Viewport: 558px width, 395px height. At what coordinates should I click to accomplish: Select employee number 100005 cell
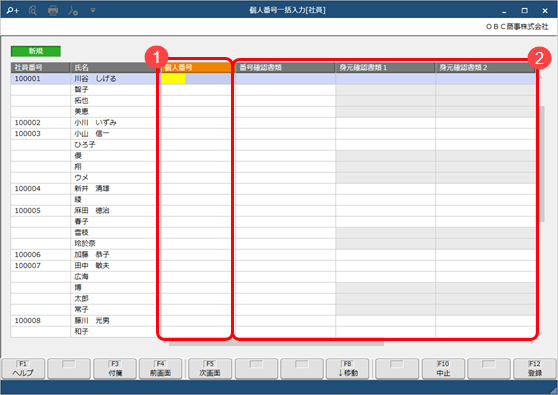pyautogui.click(x=40, y=211)
